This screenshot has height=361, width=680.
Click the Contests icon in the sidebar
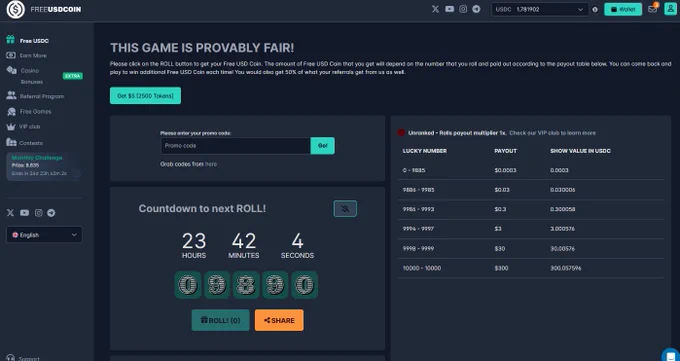(x=11, y=142)
